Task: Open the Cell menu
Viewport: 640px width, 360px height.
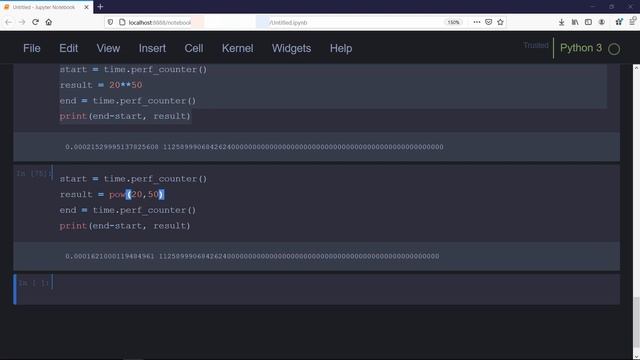Action: pos(194,48)
